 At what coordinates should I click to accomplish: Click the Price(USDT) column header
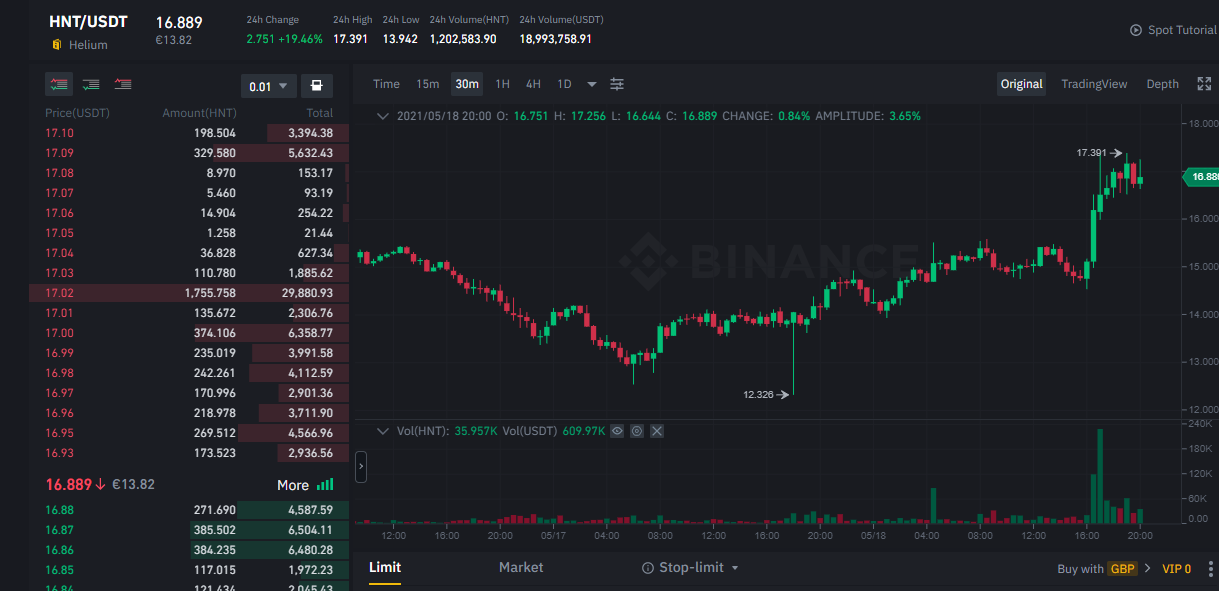click(77, 113)
